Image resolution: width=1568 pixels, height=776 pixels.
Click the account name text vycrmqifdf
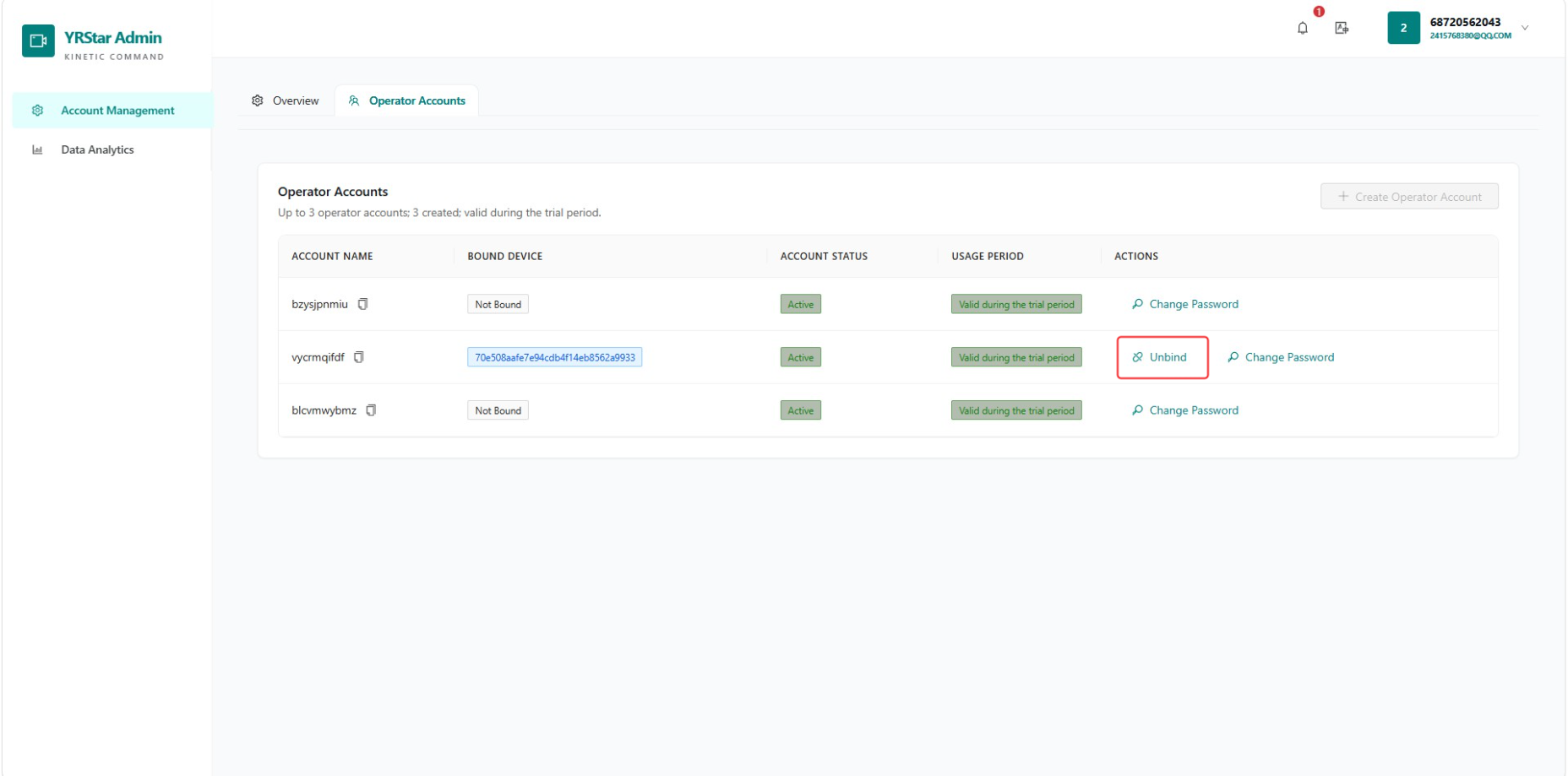tap(318, 357)
